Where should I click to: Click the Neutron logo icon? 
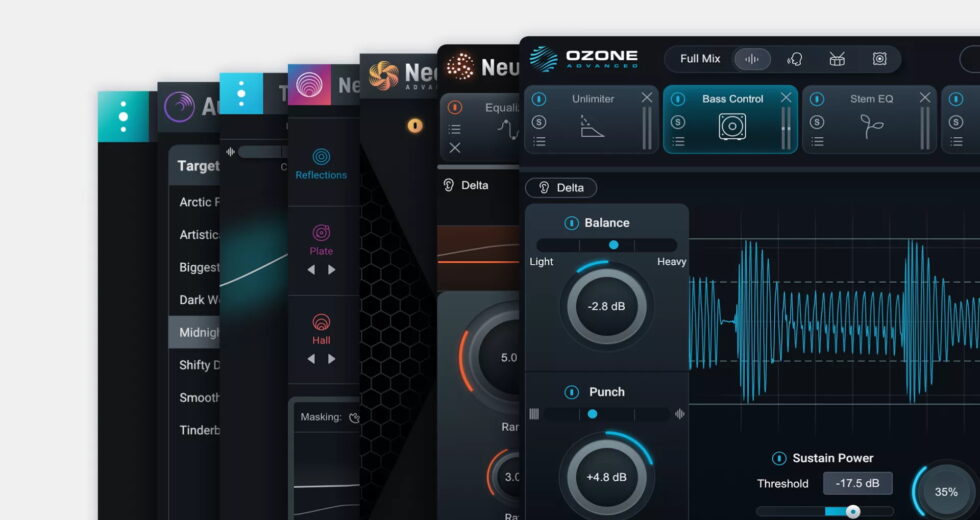(x=461, y=67)
